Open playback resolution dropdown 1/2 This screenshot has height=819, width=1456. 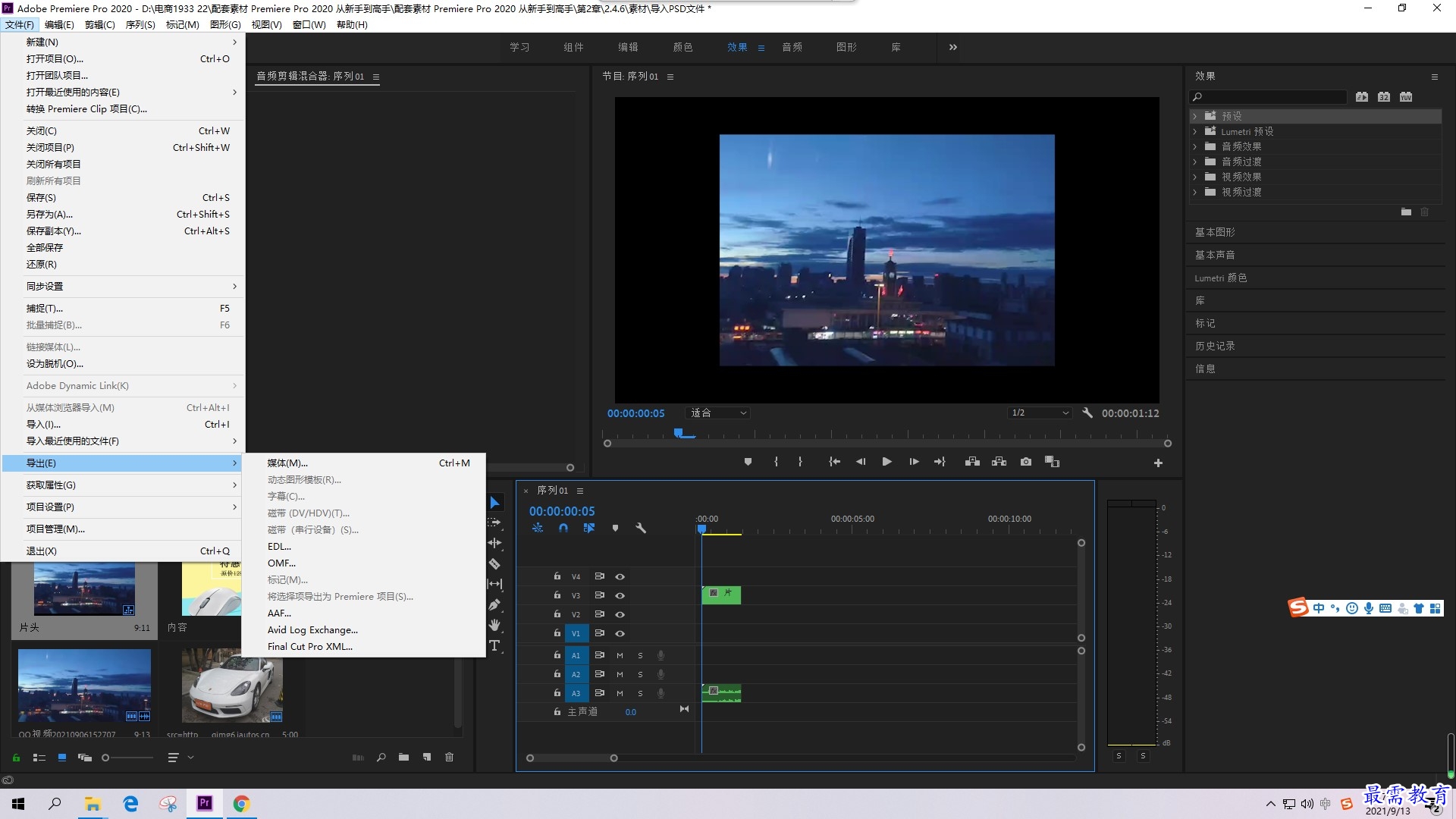[x=1040, y=413]
